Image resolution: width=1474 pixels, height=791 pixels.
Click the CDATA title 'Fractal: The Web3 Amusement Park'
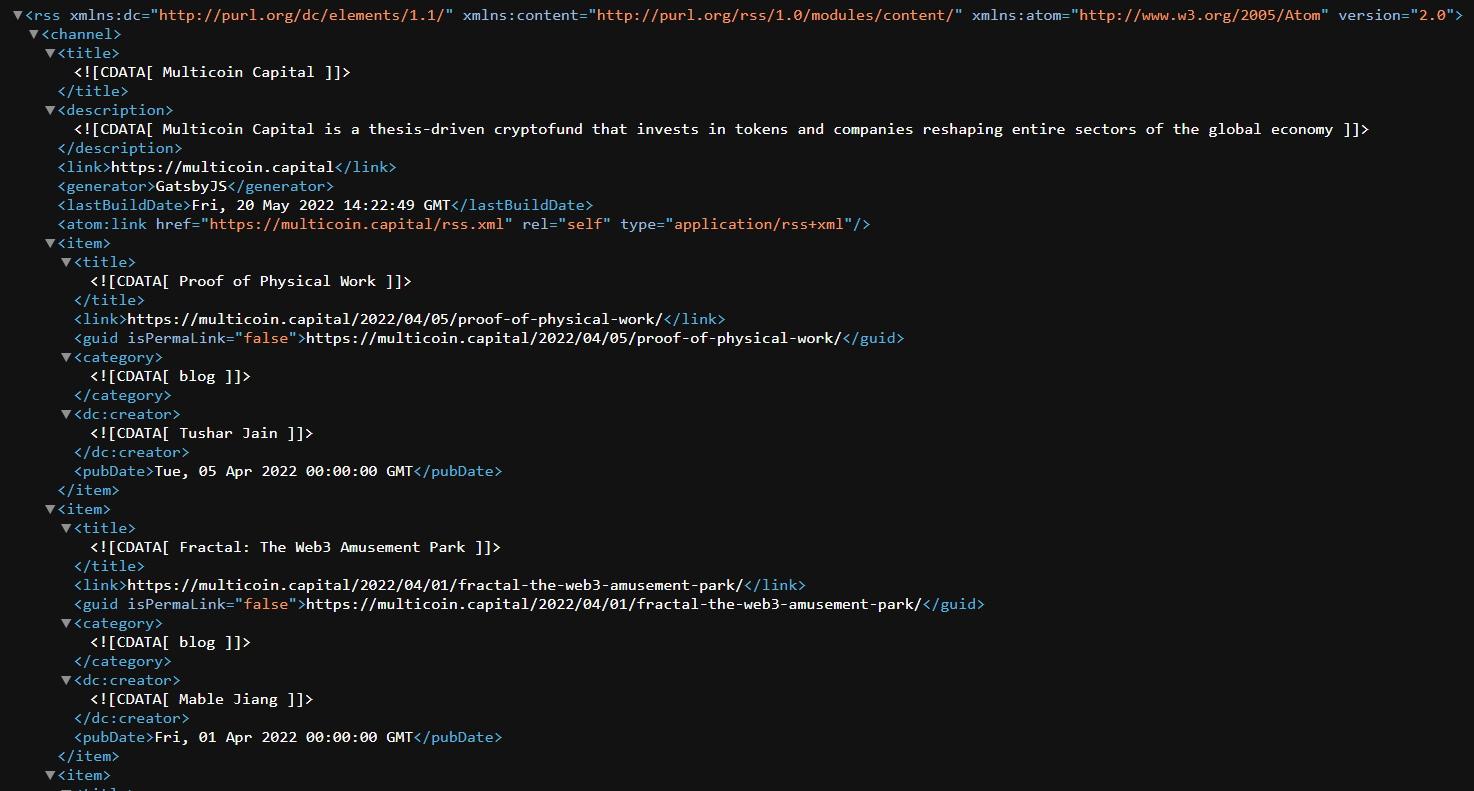[x=322, y=547]
